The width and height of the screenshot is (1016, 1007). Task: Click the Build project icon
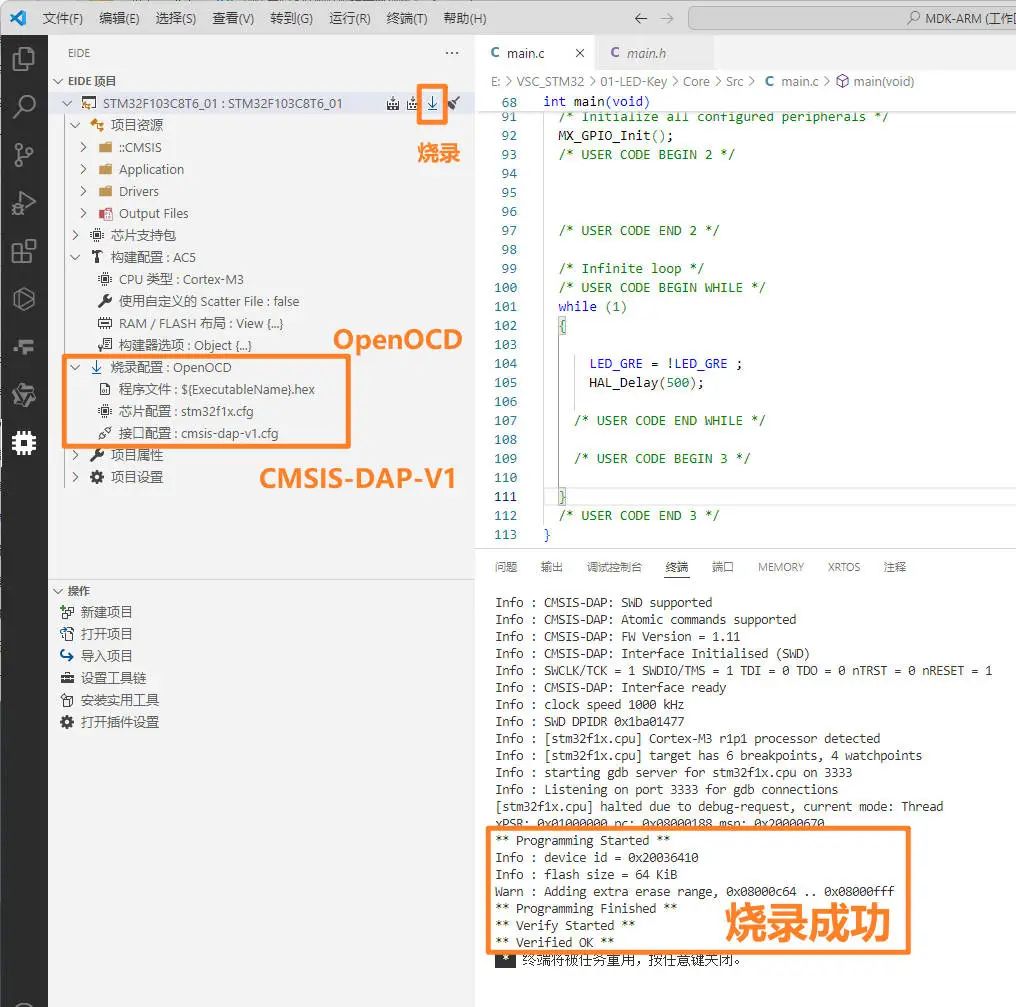tap(393, 104)
